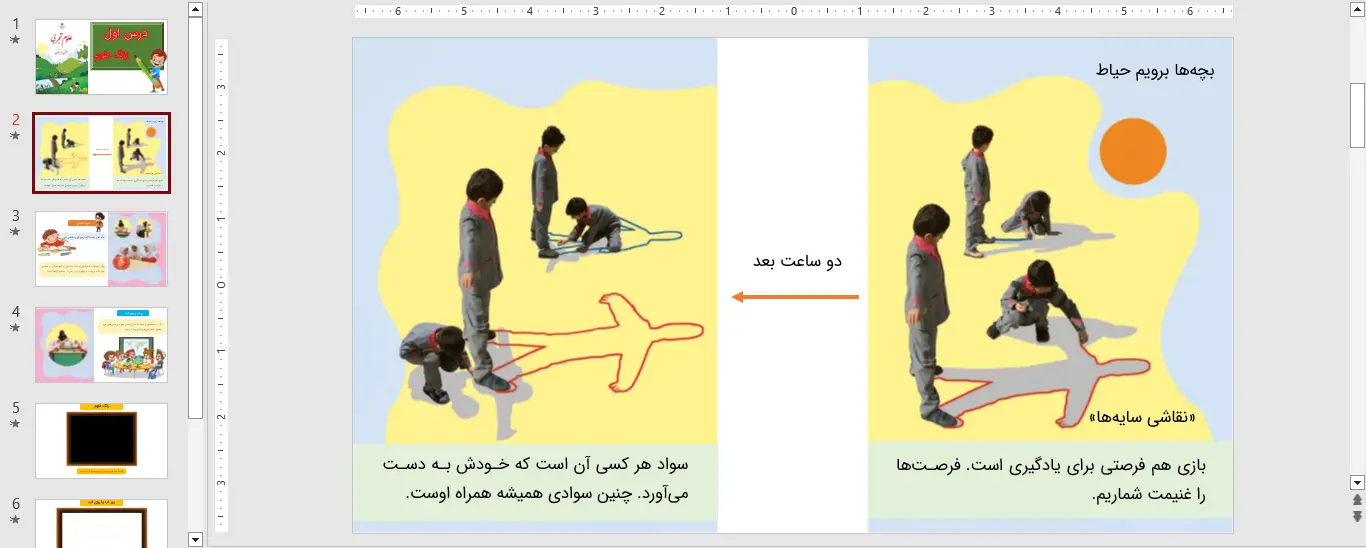The width and height of the screenshot is (1366, 548).
Task: Click the animation star icon of slide 3
Action: [15, 232]
